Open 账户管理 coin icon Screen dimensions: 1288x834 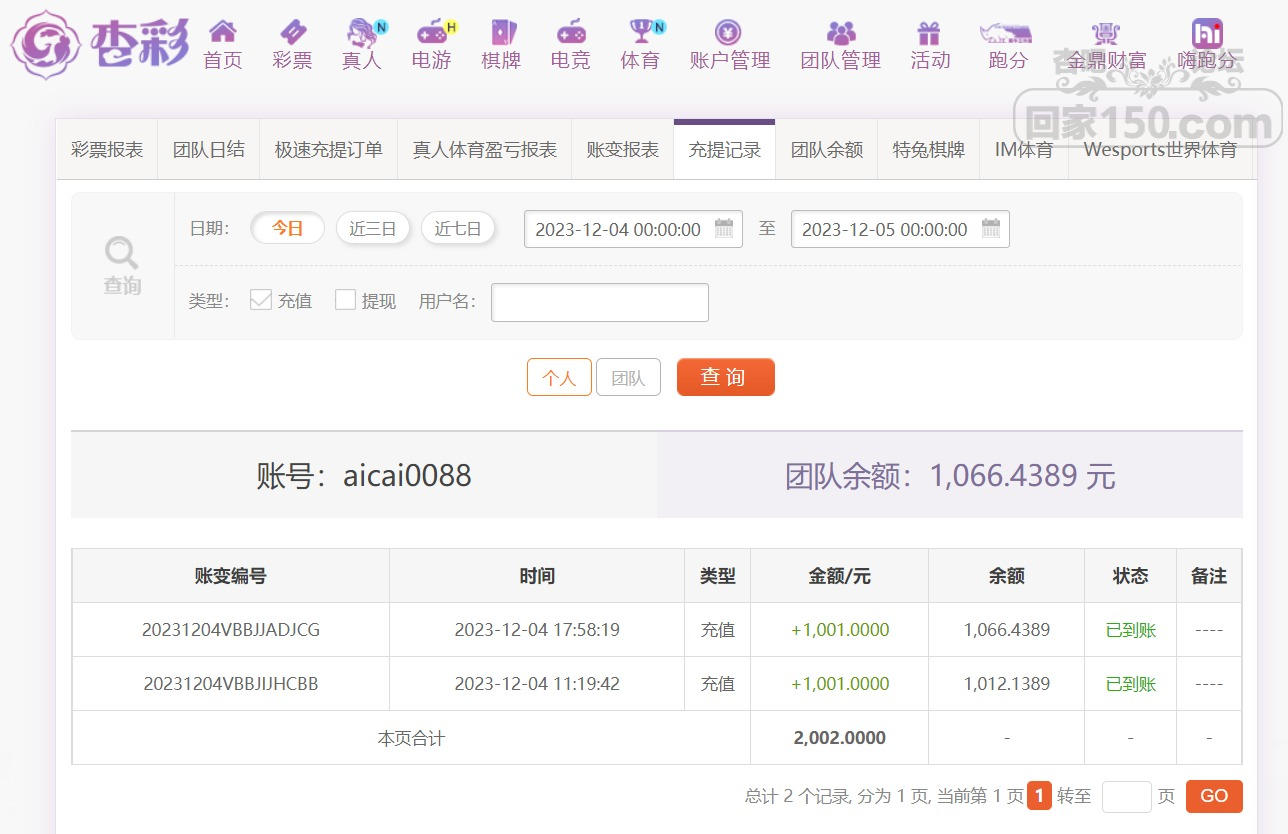click(729, 33)
